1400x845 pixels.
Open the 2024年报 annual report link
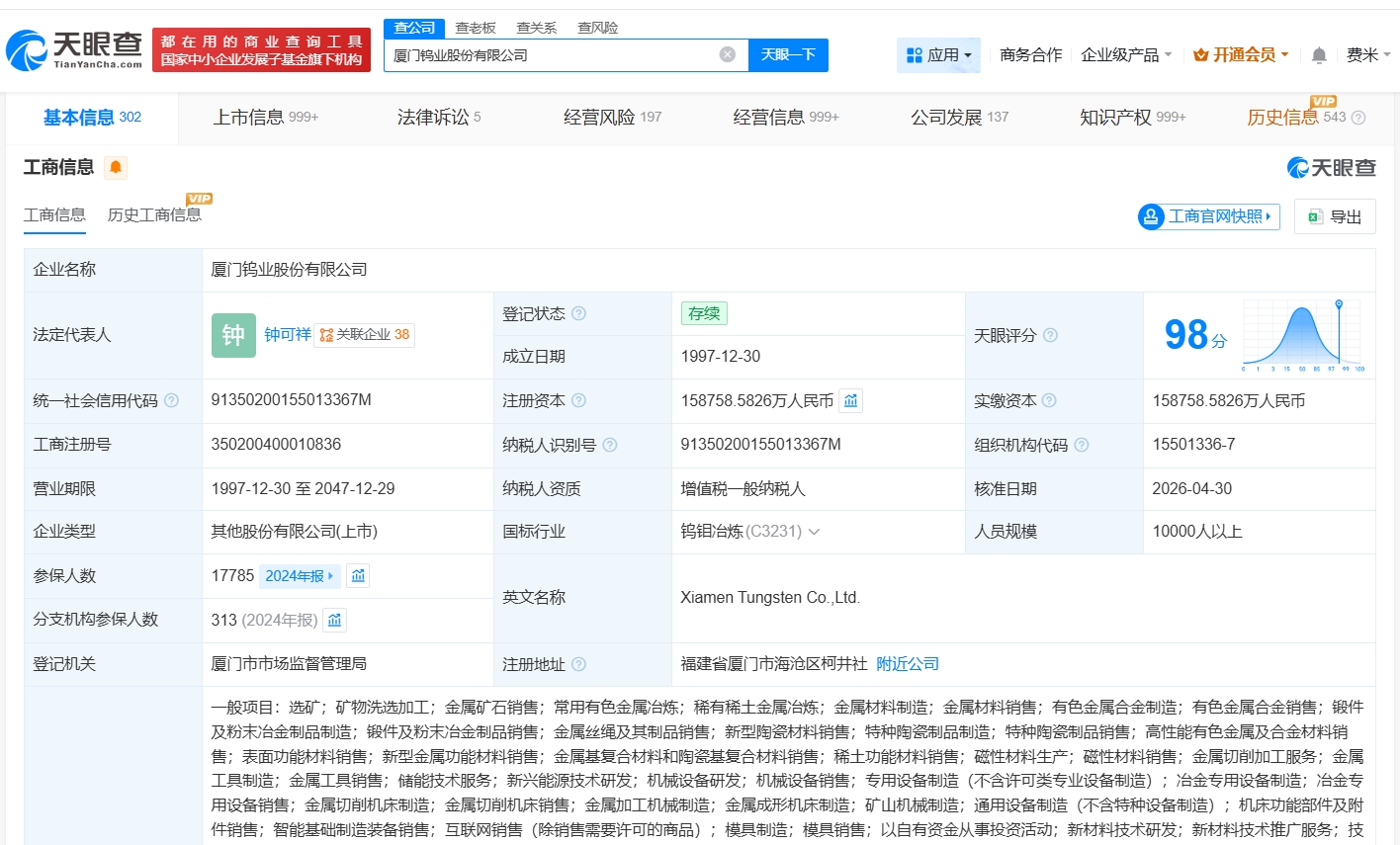click(x=300, y=575)
